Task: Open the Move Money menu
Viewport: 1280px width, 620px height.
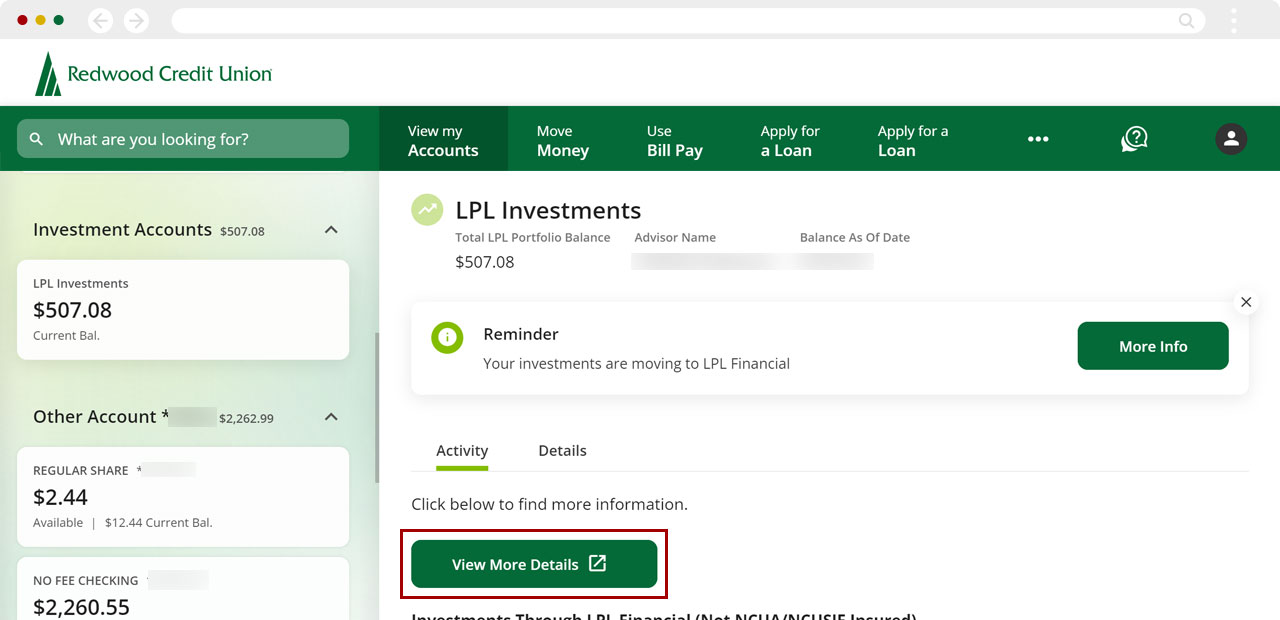Action: pos(562,140)
